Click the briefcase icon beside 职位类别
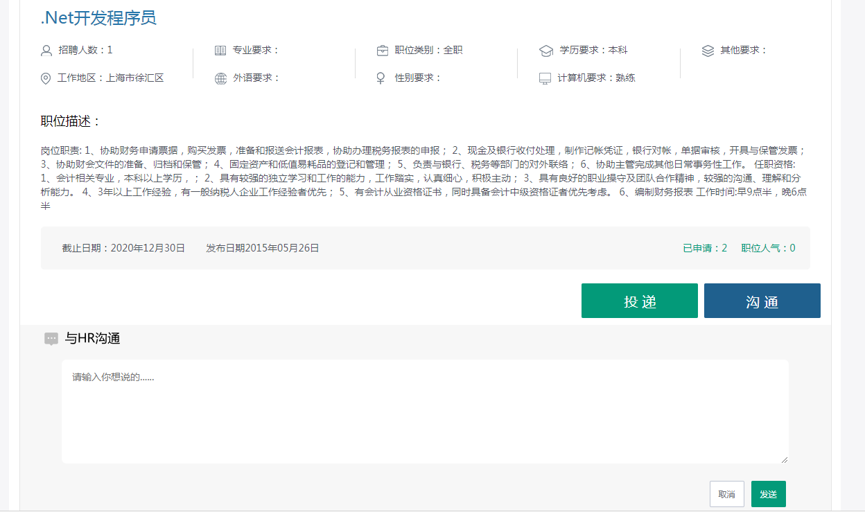The width and height of the screenshot is (865, 512). coord(383,50)
